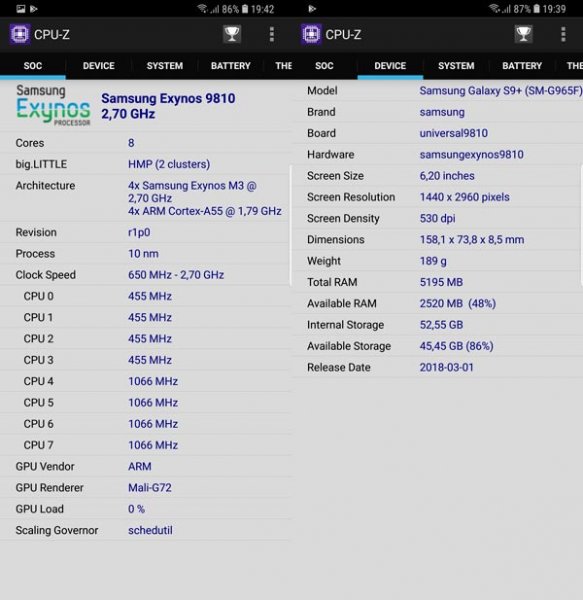Tap the clock '19:42' in left status bar
Viewport: 583px width, 600px height.
pos(263,8)
